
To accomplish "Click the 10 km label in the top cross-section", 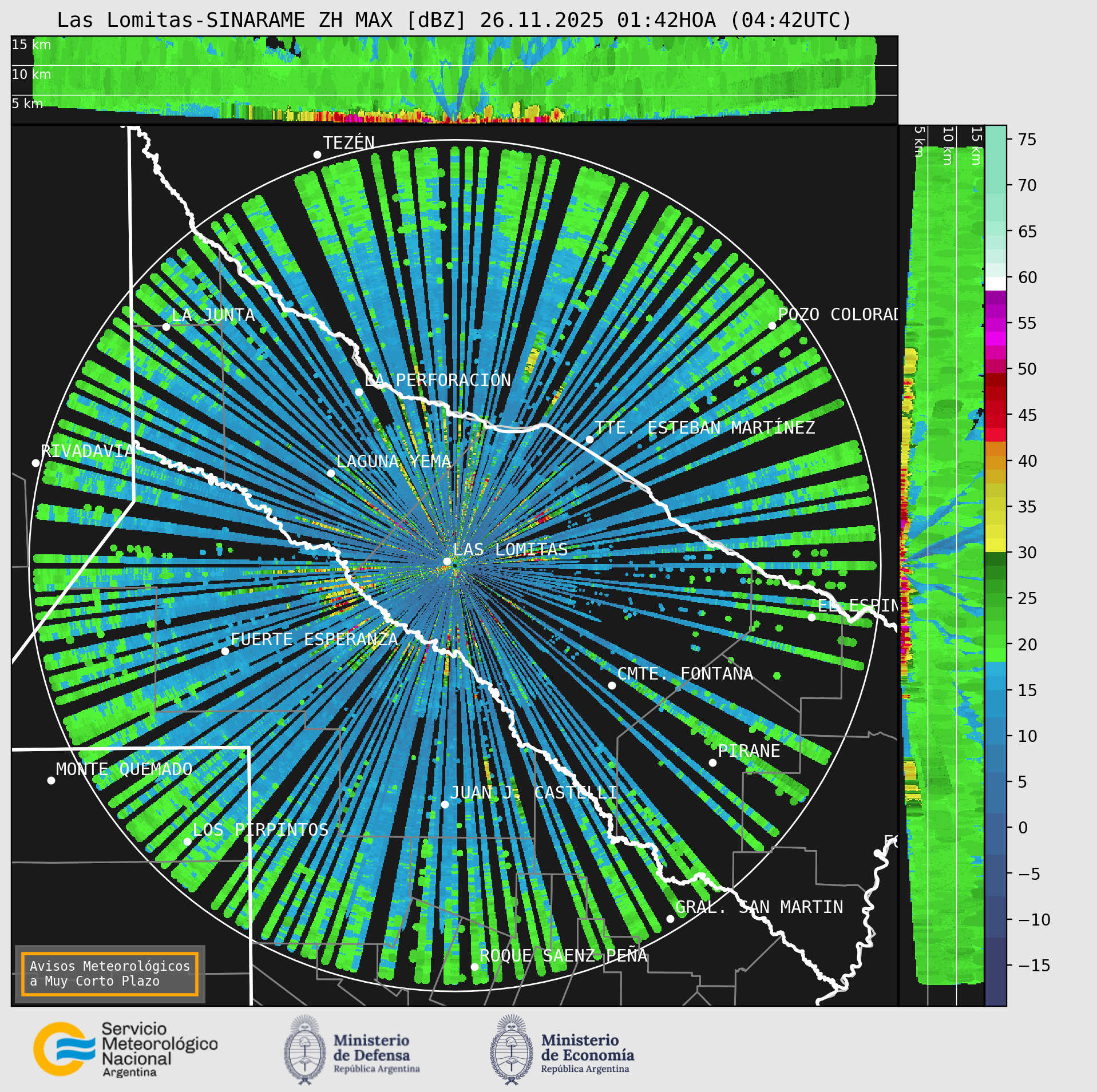I will (31, 74).
